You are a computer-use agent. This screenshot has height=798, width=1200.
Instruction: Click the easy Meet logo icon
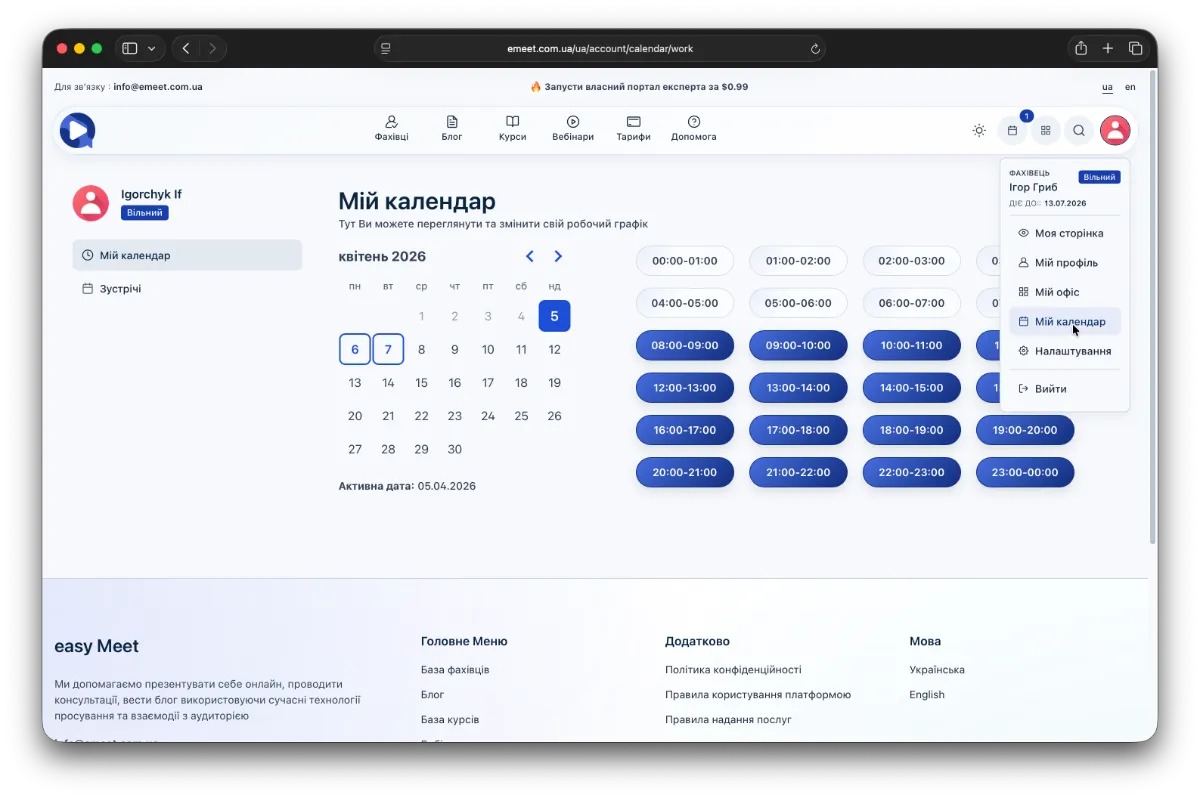(77, 130)
